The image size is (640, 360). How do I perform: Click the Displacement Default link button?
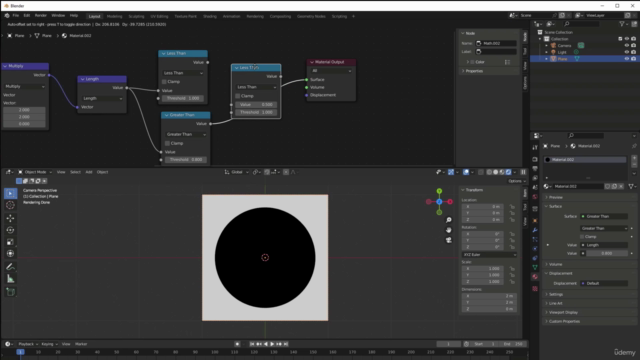604,283
